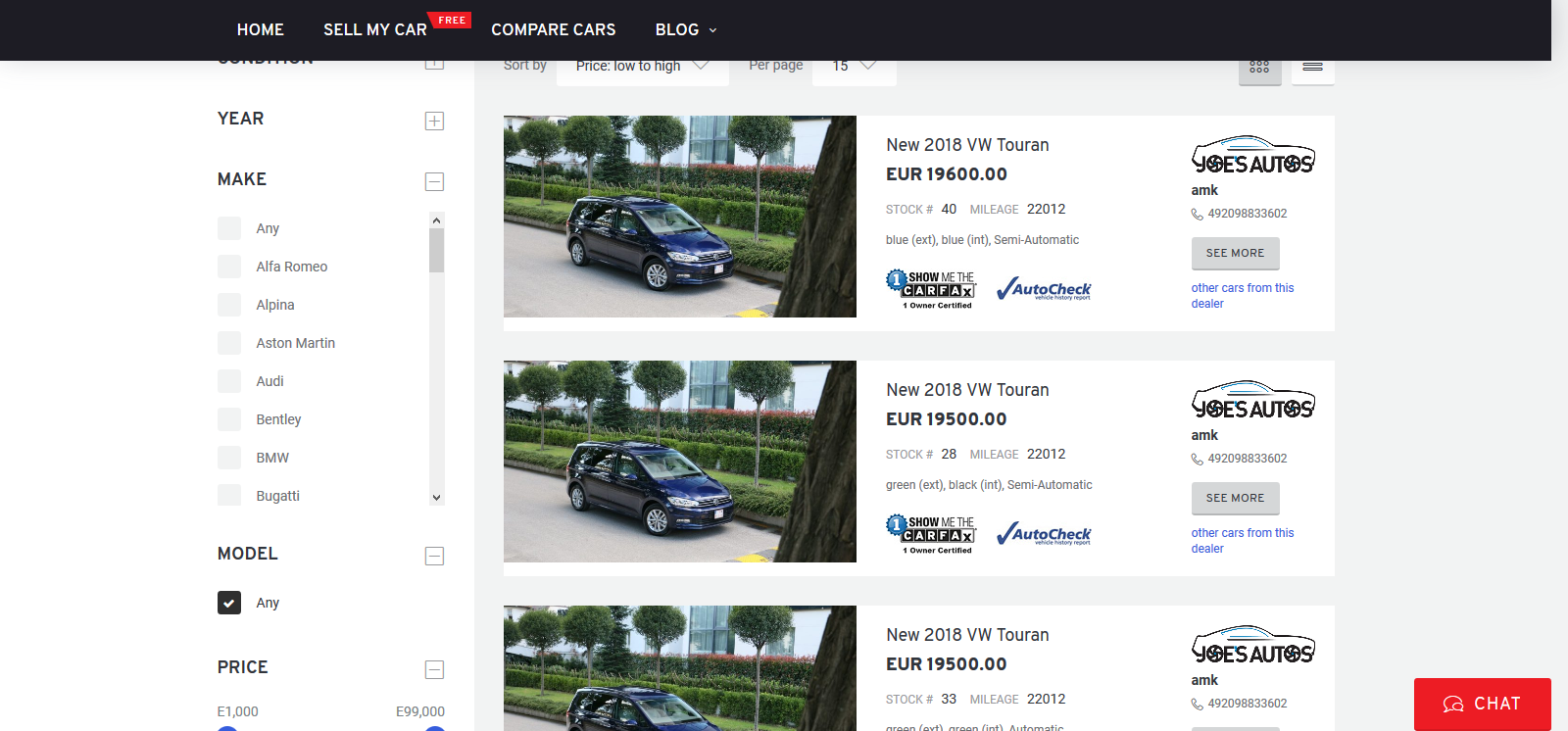Open the Sort by price dropdown

tap(642, 66)
